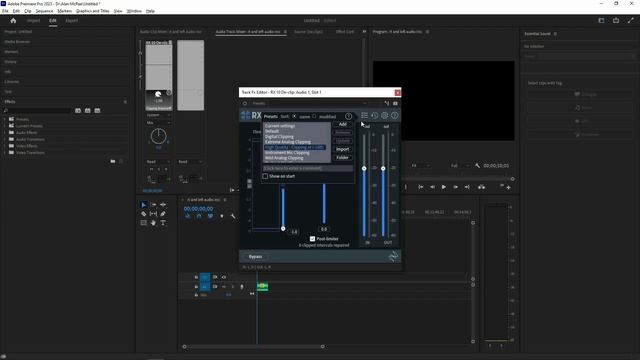Open the Markers menu
640x360 pixels.
[x=64, y=11]
